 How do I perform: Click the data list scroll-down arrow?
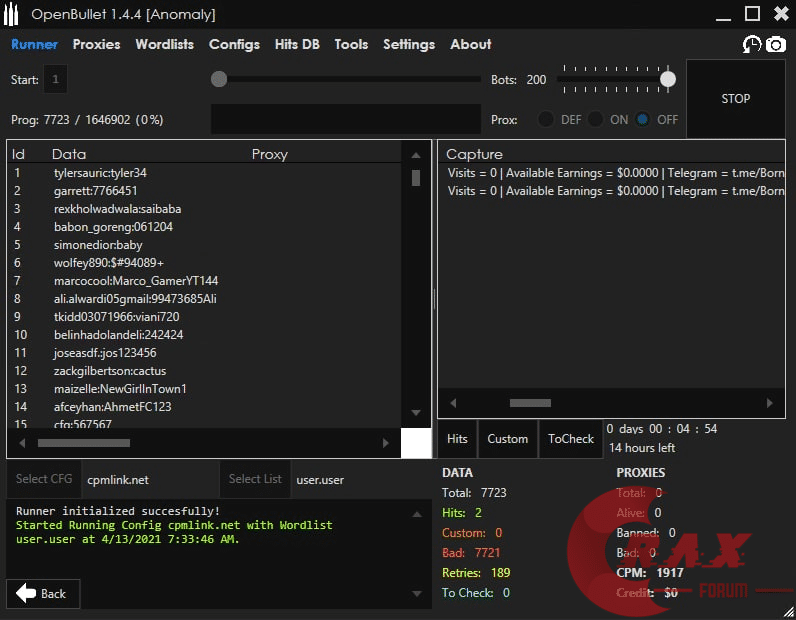point(416,412)
